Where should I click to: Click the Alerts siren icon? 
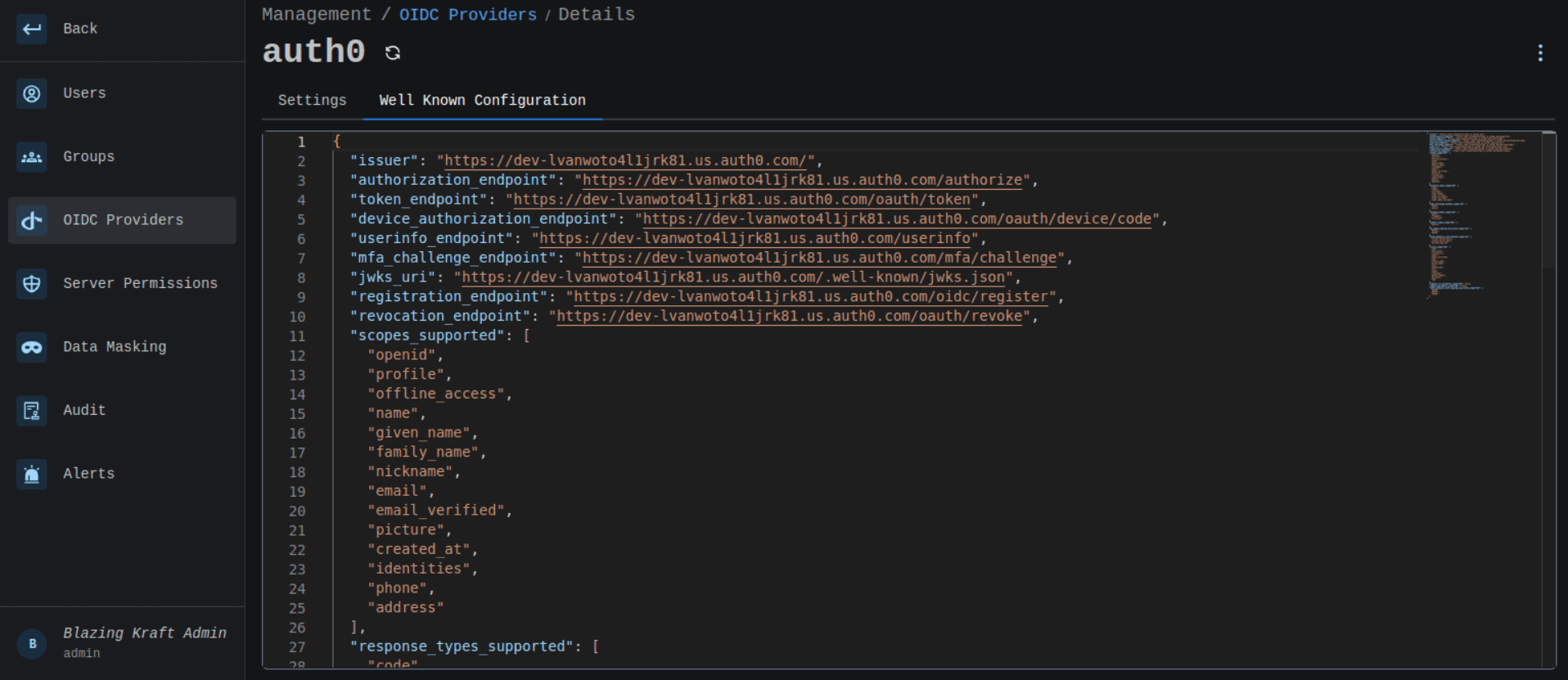click(32, 474)
